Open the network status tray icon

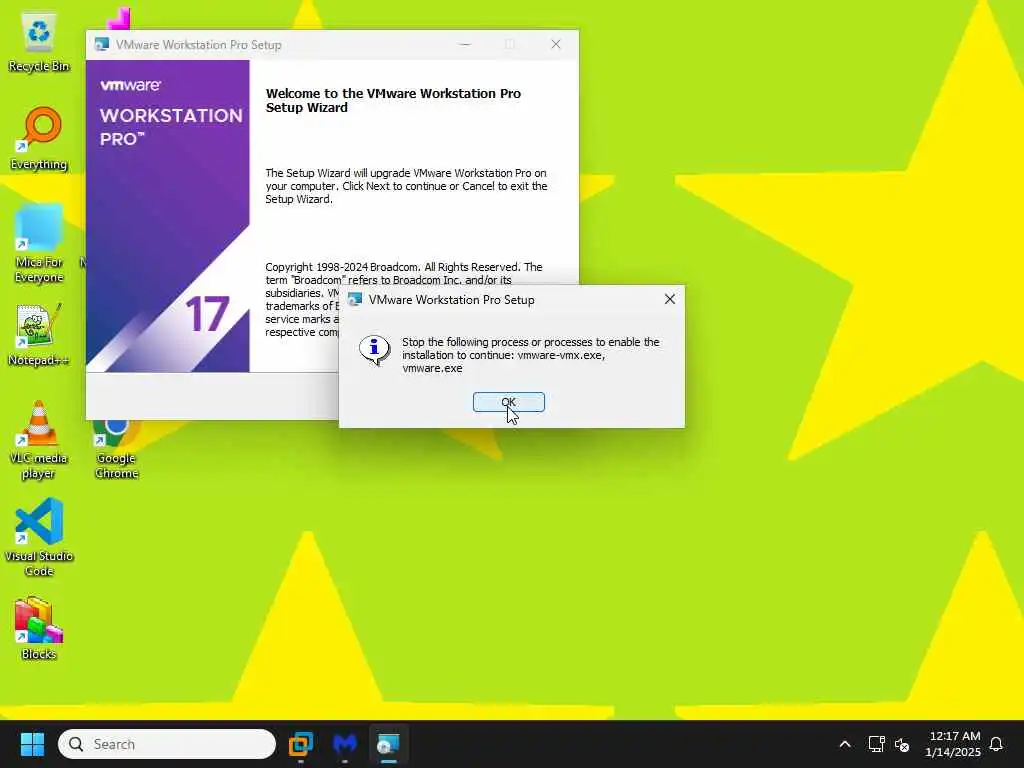(876, 744)
